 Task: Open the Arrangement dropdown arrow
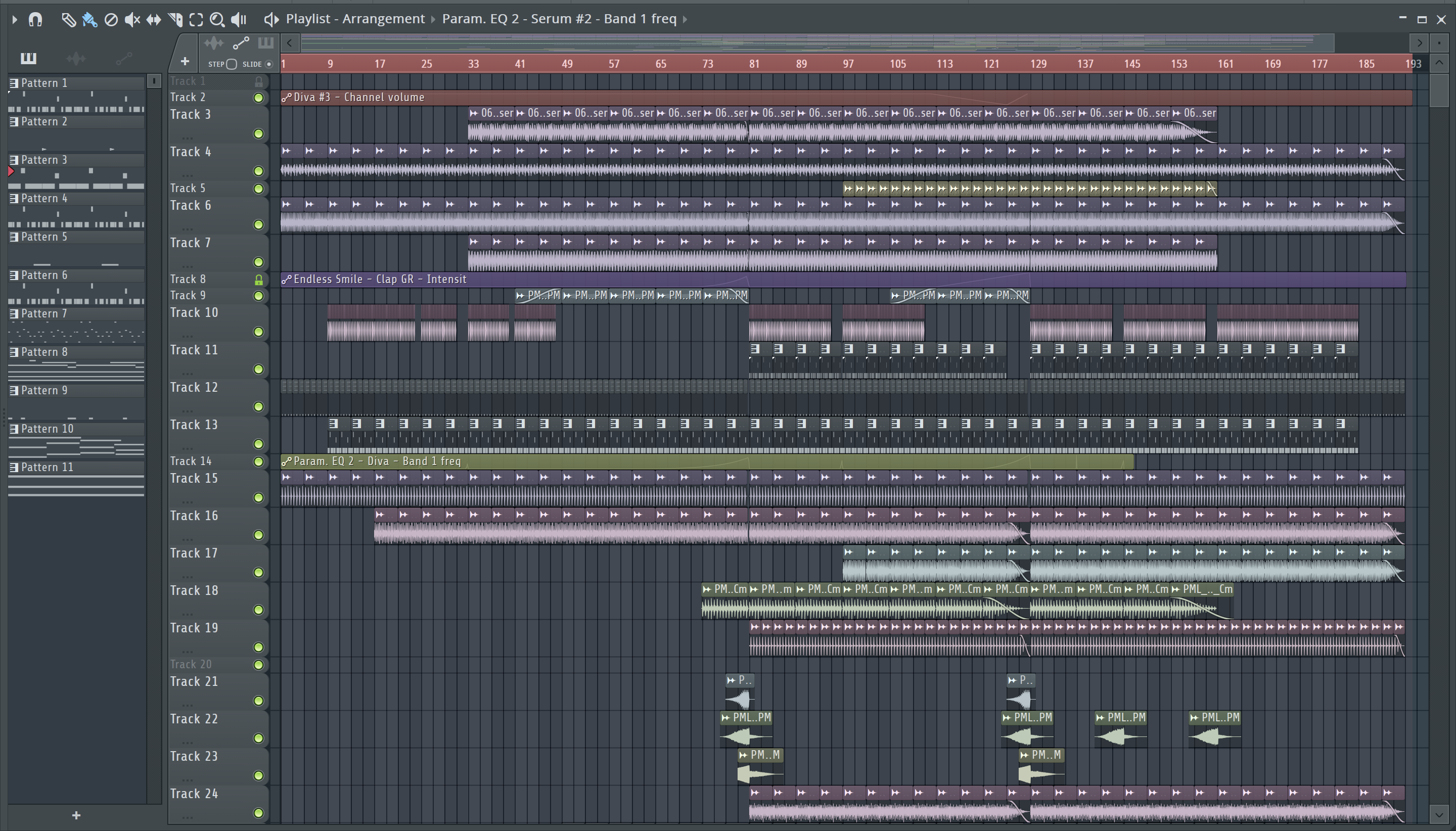click(x=433, y=19)
